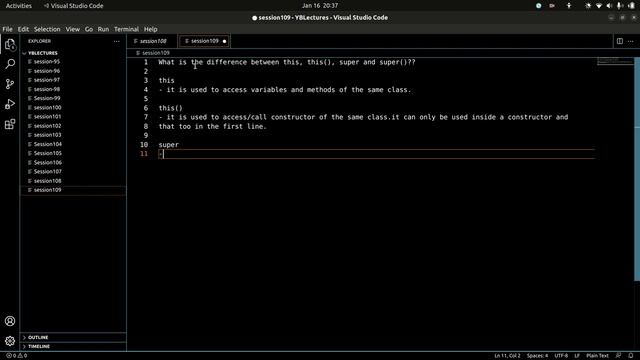
Task: Click the editor minimap preview
Action: click(x=615, y=61)
